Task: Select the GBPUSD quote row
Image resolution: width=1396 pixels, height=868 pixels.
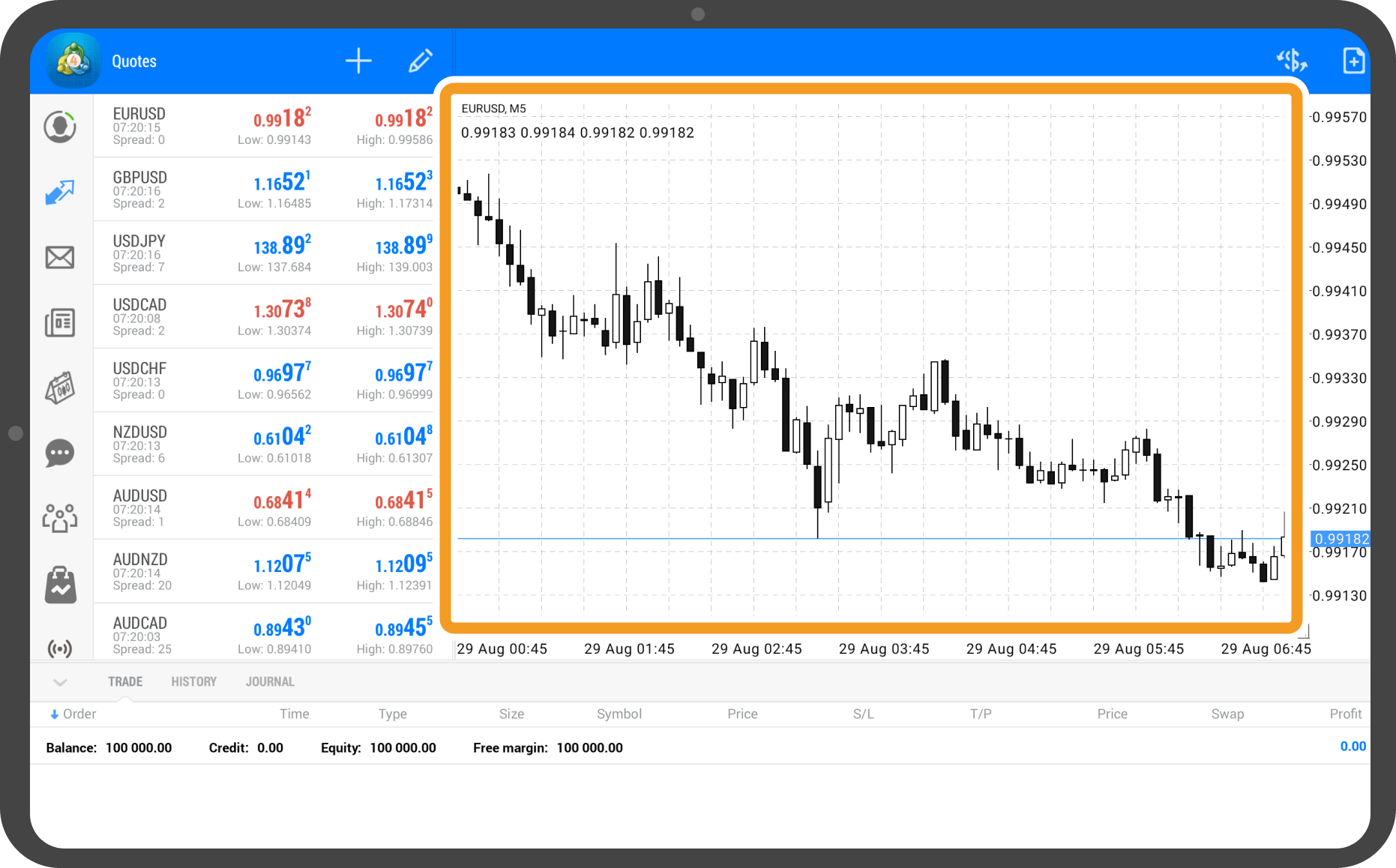Action: pyautogui.click(x=264, y=190)
